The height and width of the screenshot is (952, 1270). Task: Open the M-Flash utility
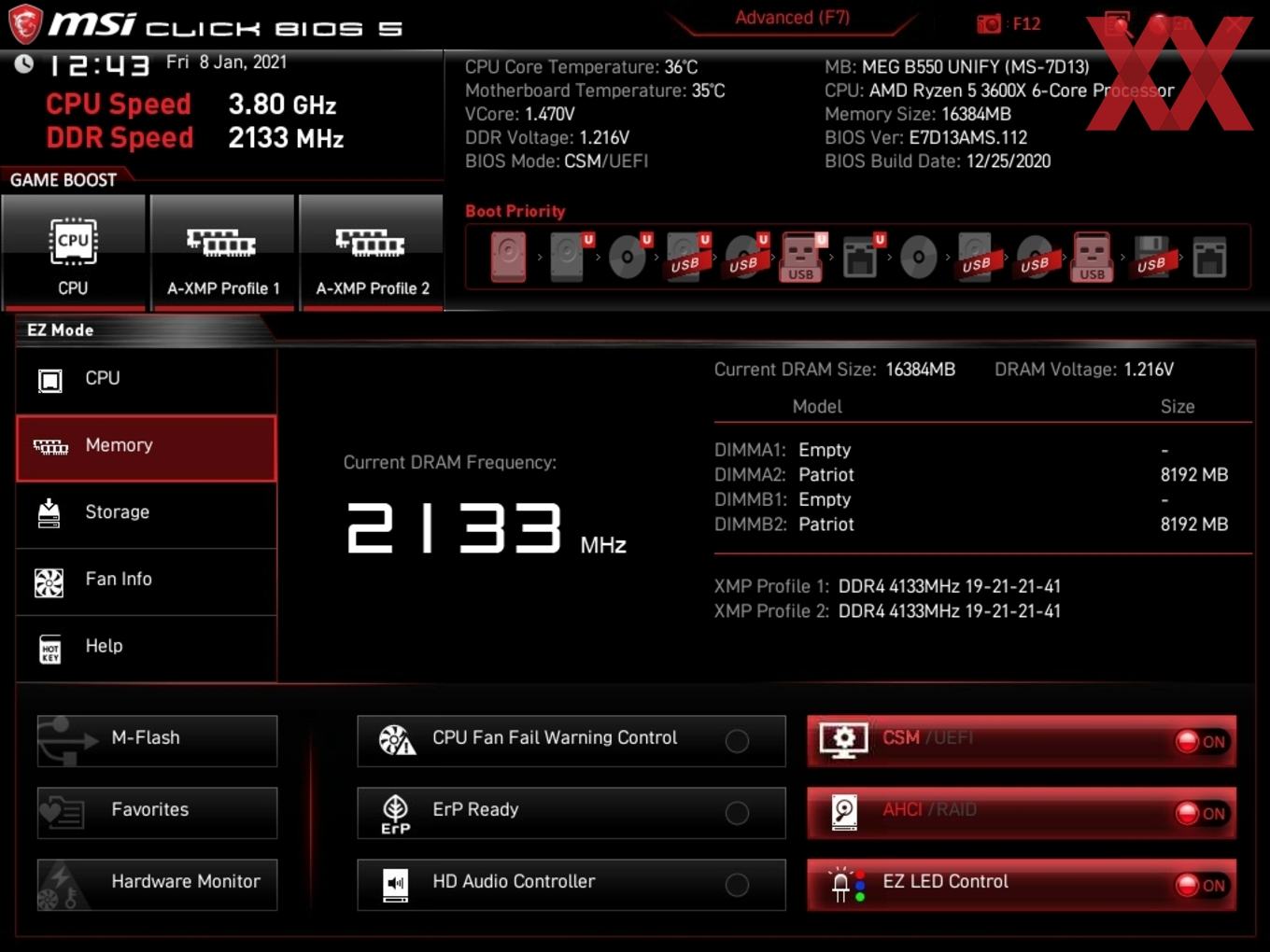pos(157,741)
